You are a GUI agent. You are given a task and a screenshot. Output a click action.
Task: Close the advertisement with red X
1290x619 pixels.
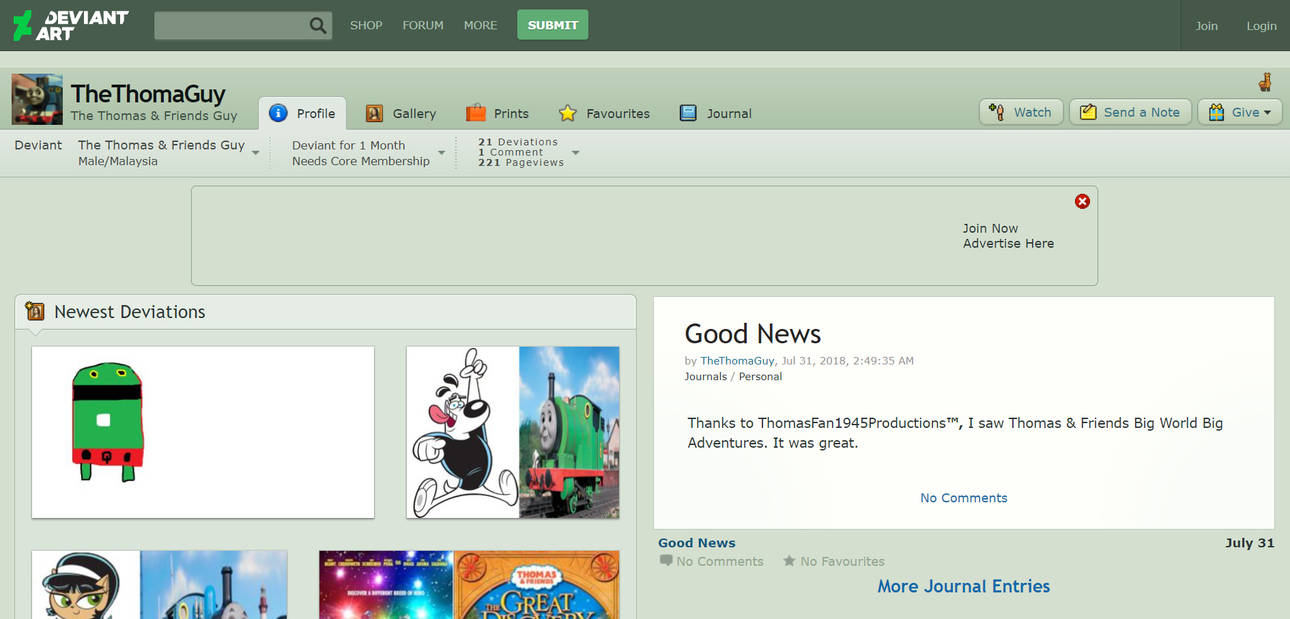(x=1082, y=201)
